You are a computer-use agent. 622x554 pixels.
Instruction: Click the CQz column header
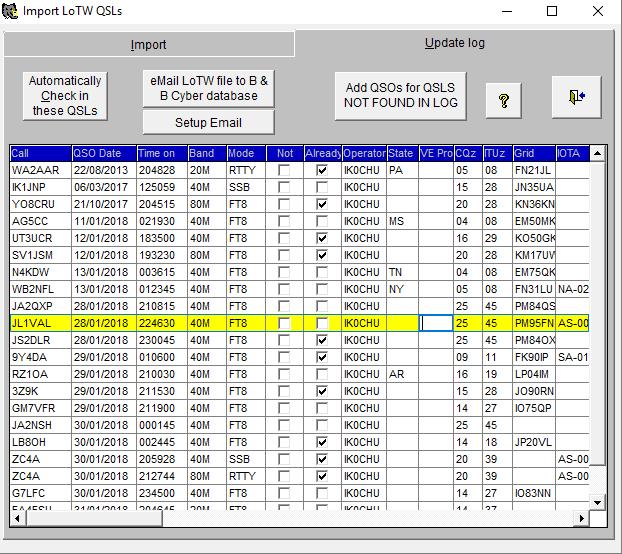(x=468, y=153)
